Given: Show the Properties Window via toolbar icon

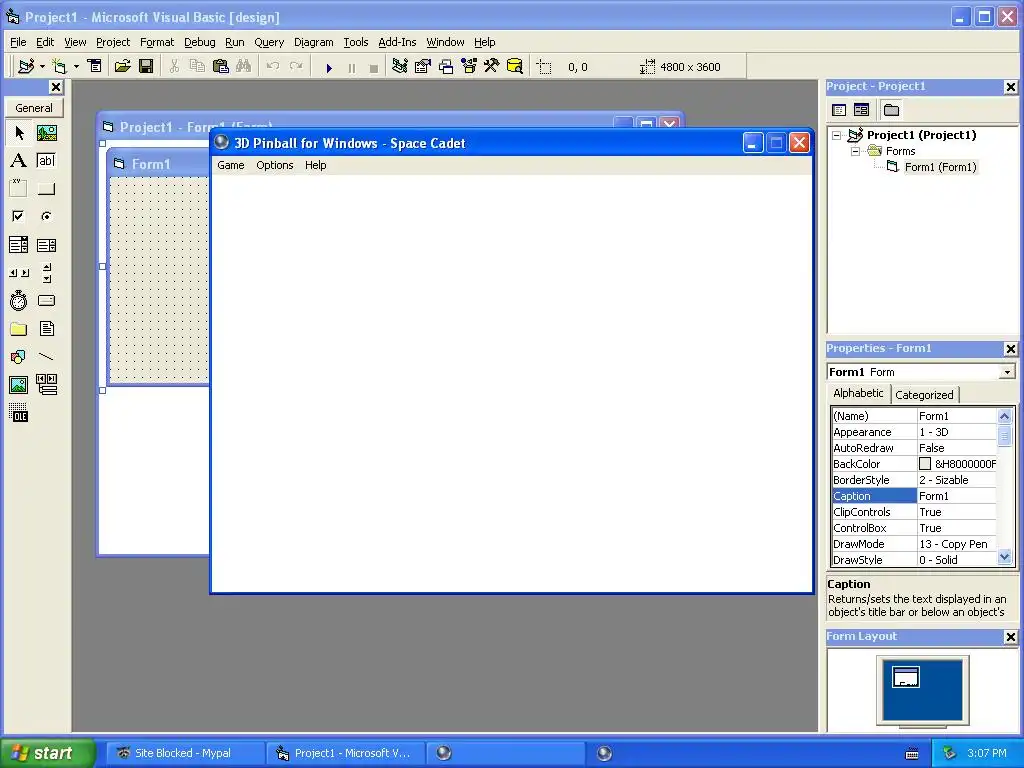Looking at the screenshot, I should coord(423,66).
